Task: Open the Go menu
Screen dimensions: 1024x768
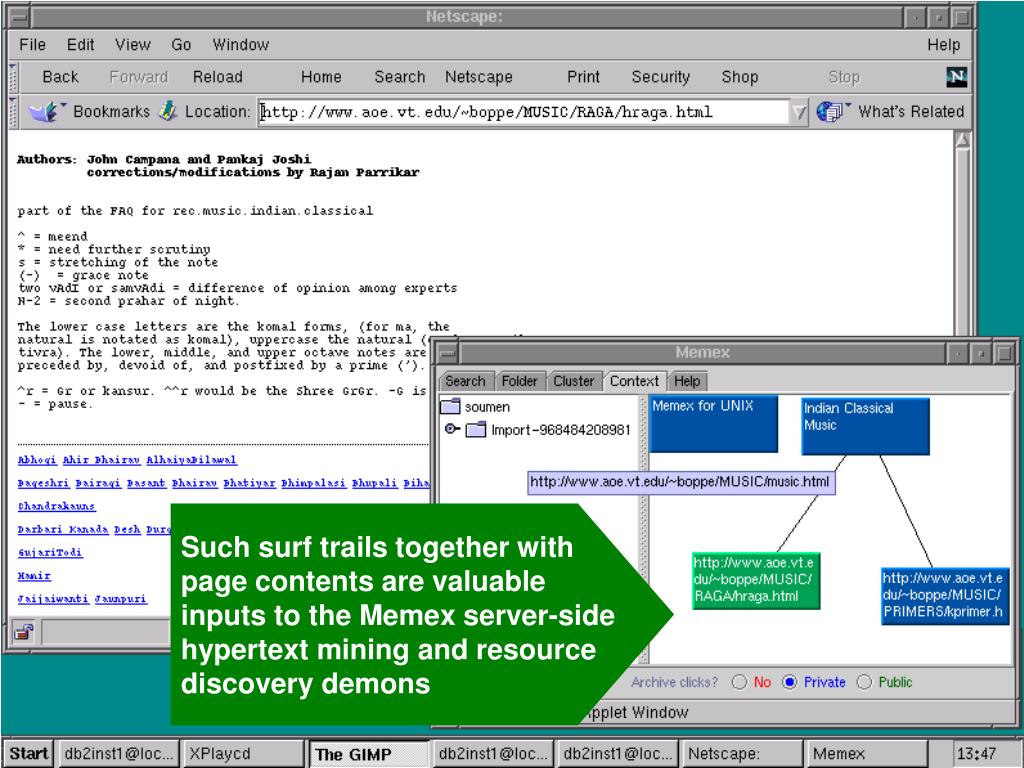Action: point(181,44)
